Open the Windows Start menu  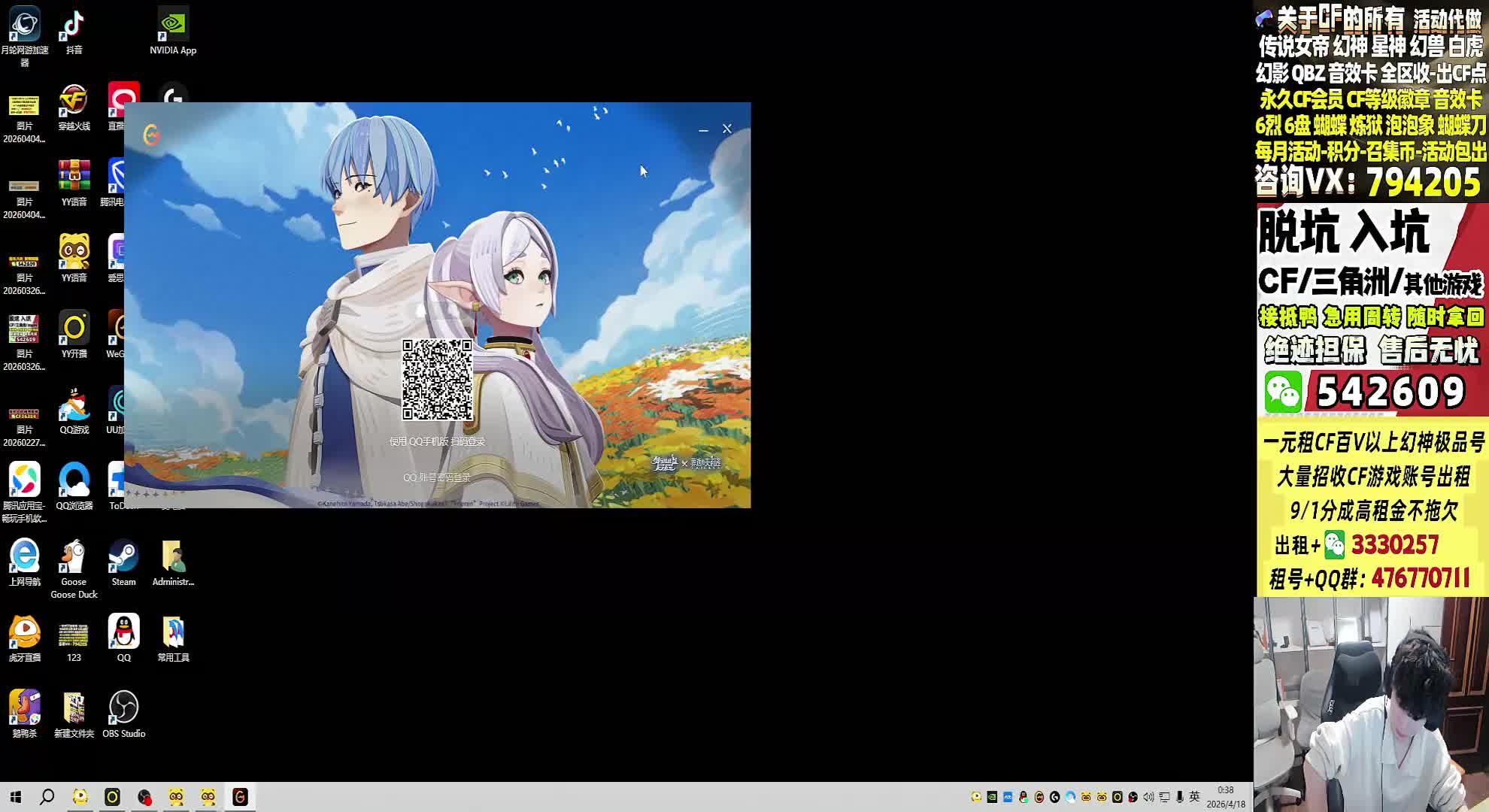click(x=16, y=797)
